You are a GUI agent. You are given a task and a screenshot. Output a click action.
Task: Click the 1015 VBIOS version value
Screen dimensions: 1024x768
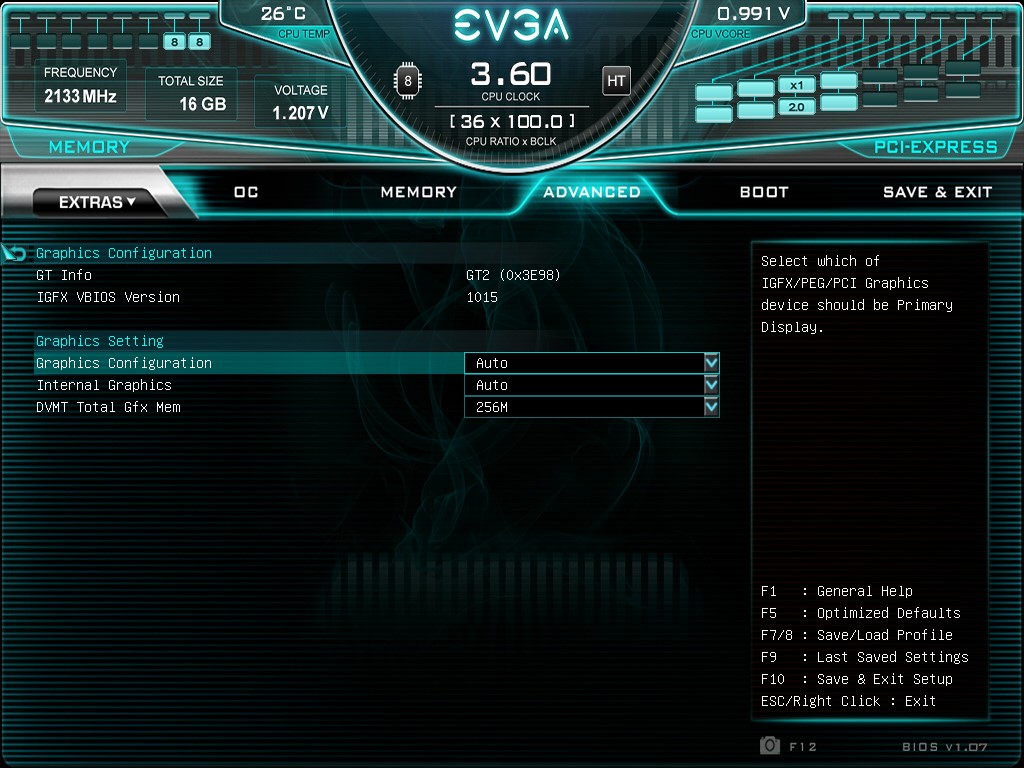click(x=482, y=297)
